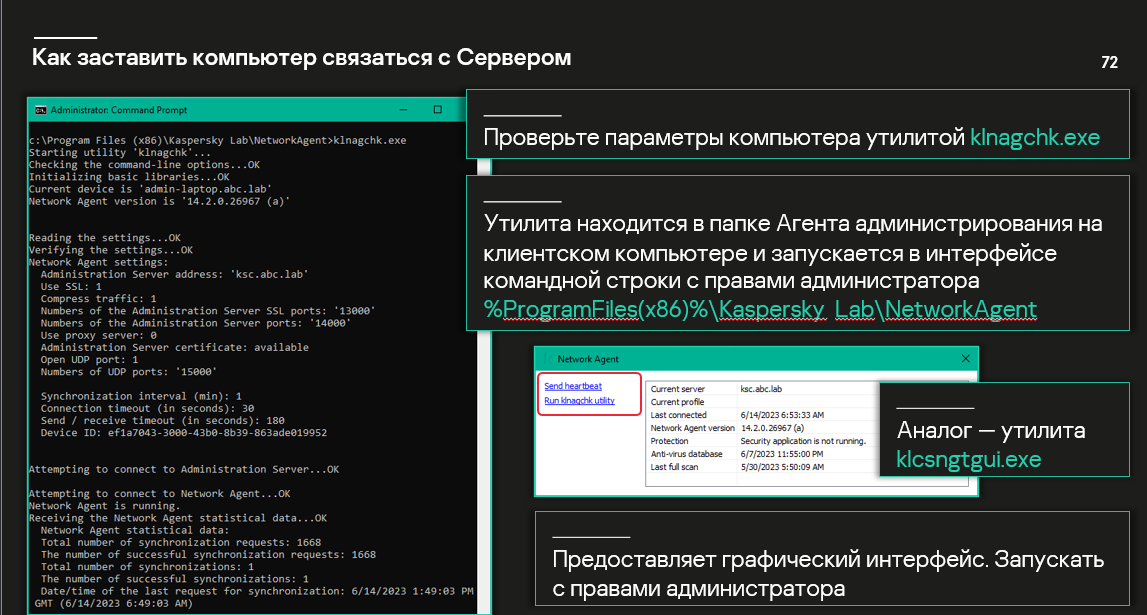
Task: Click the Last connected value 6/14/2023 6:53:33 AM
Action: 782,415
